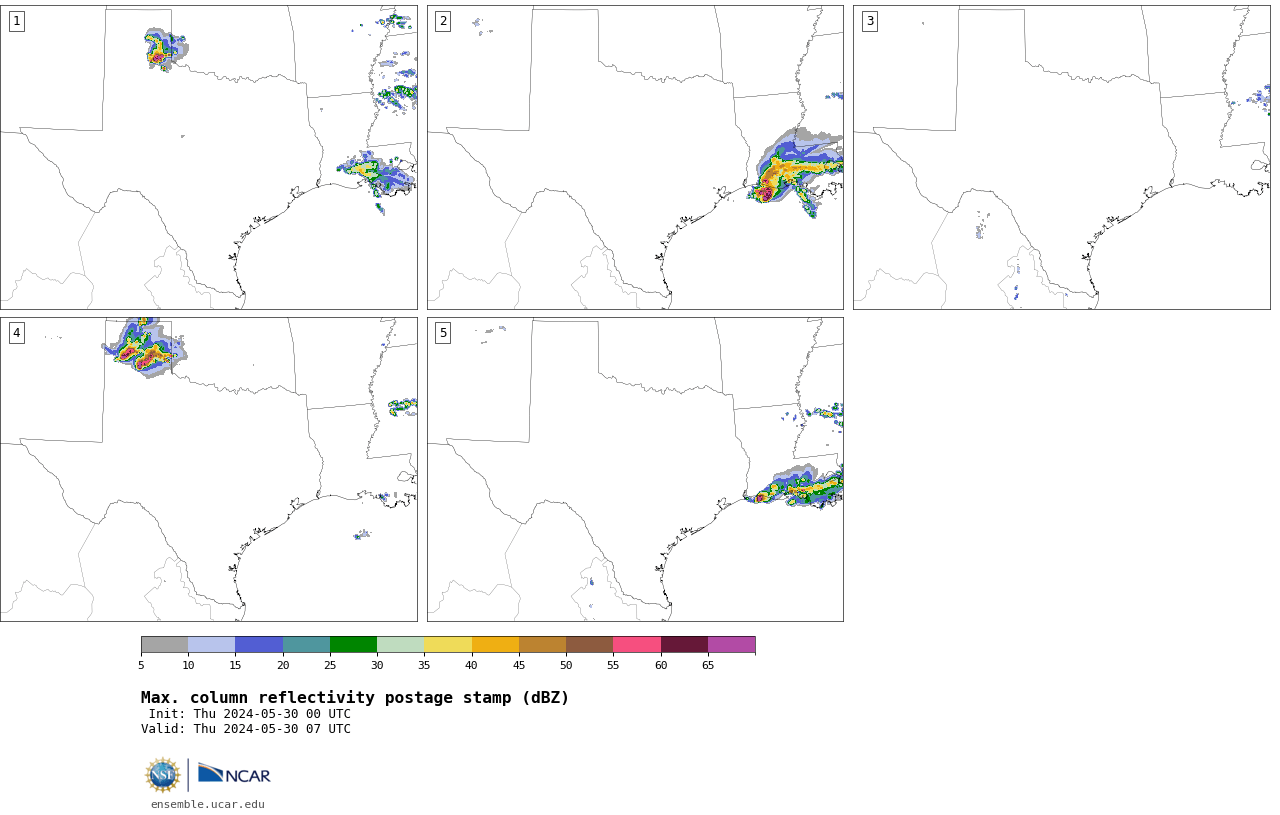Click the purple 65+ dBZ swatch
Image resolution: width=1280 pixels, height=815 pixels.
click(731, 644)
